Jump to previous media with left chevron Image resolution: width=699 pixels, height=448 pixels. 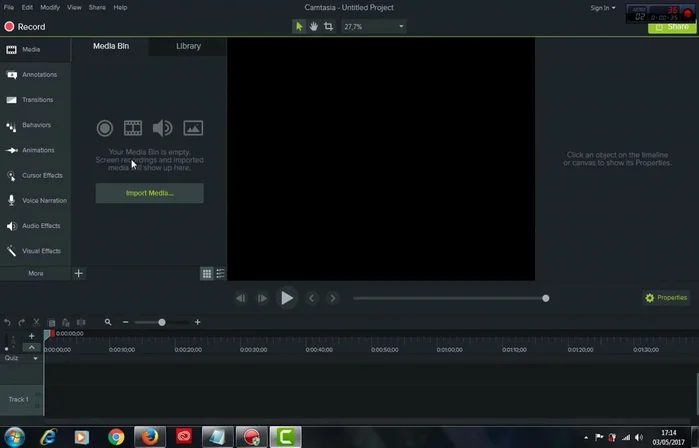point(312,298)
